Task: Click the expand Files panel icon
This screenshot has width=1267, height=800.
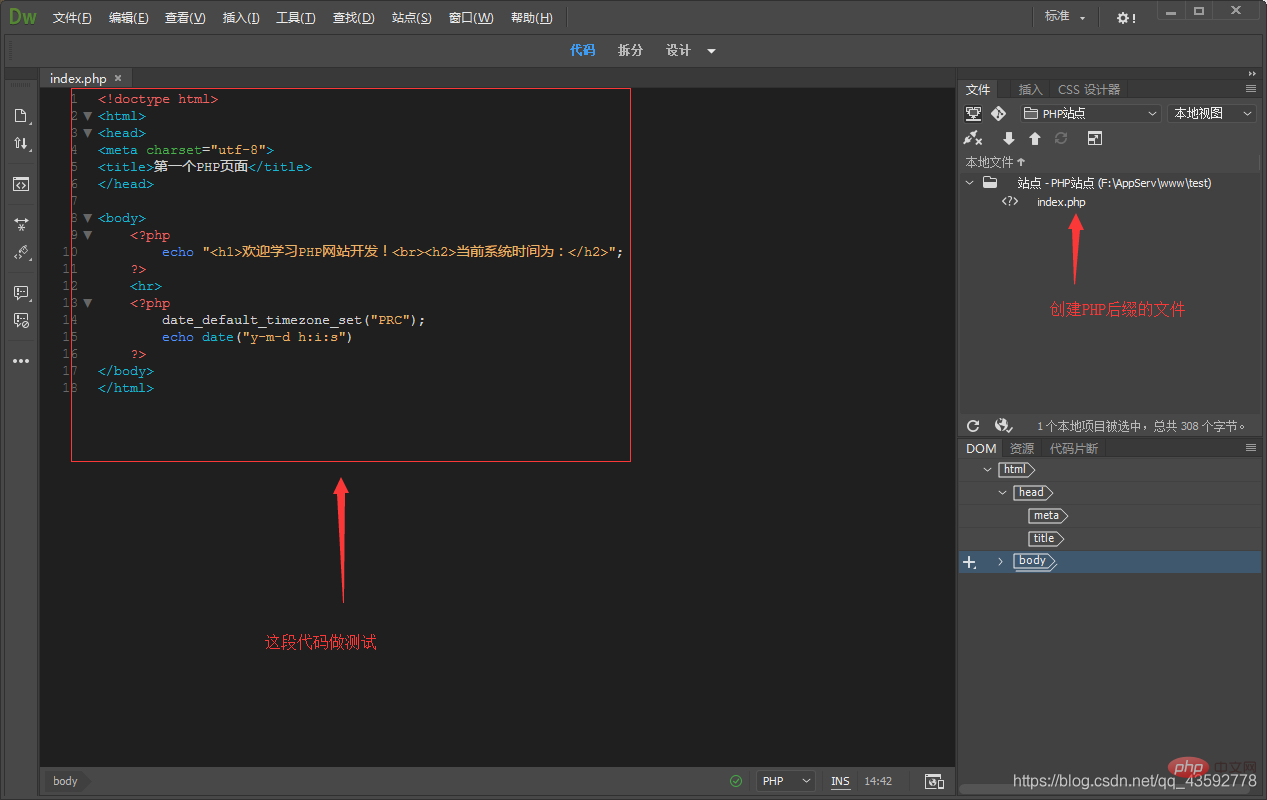Action: (x=1095, y=139)
